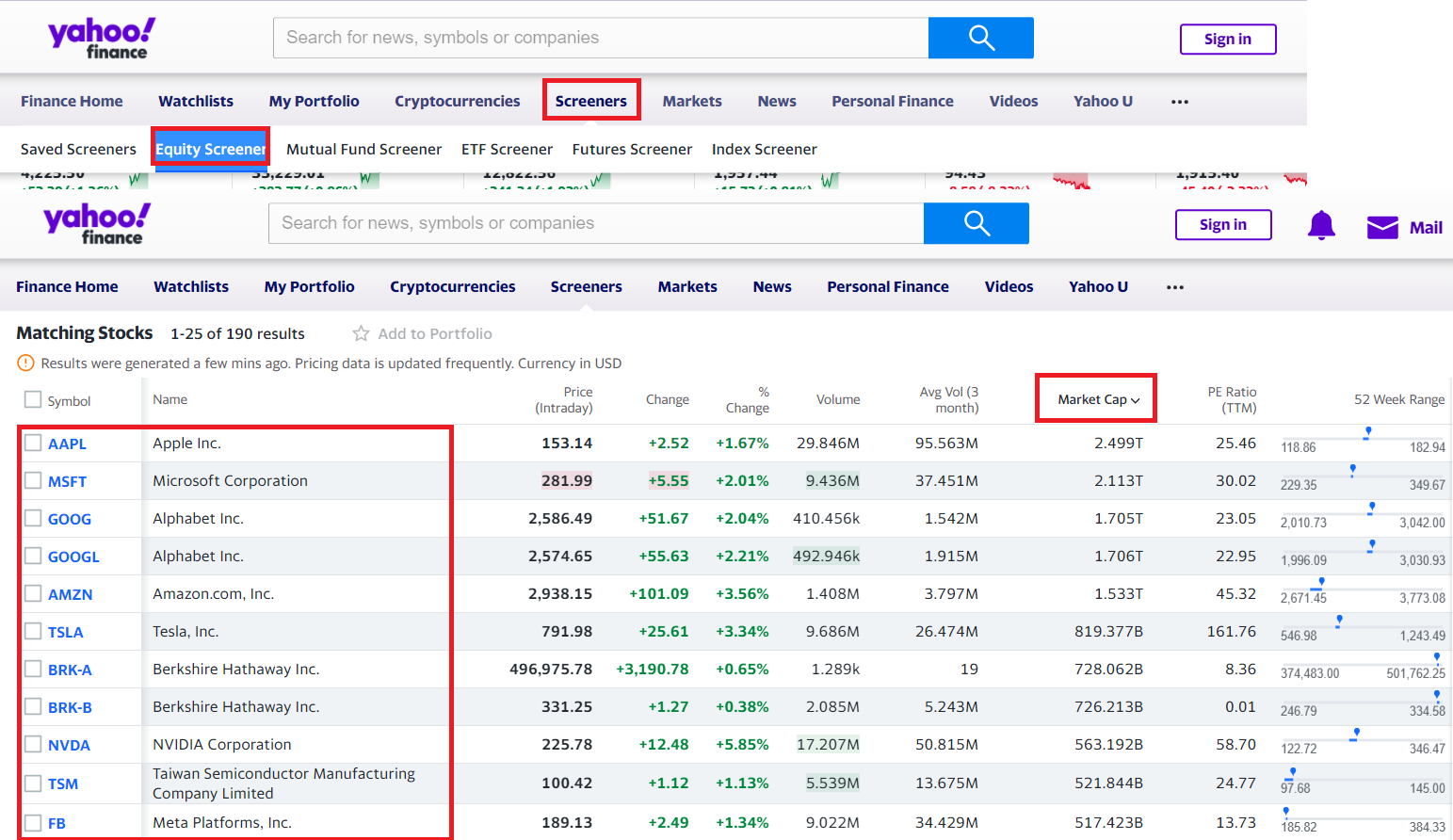Open Yahoo U in lower navigation

click(x=1098, y=286)
